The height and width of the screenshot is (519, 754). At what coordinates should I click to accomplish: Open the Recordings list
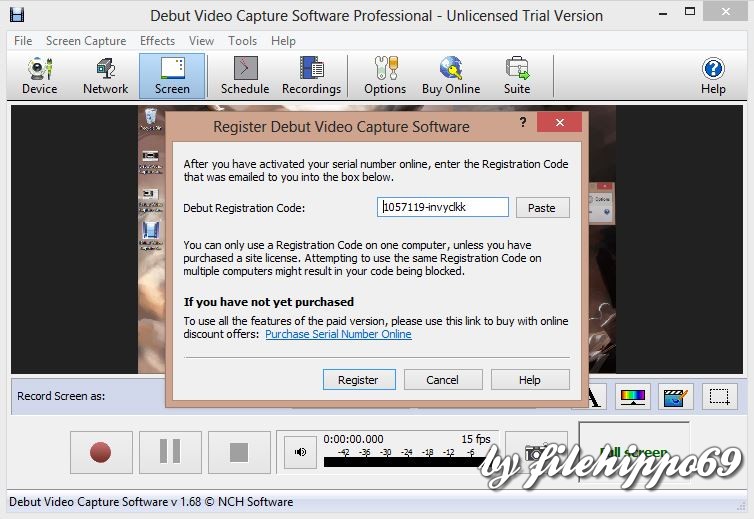point(311,76)
